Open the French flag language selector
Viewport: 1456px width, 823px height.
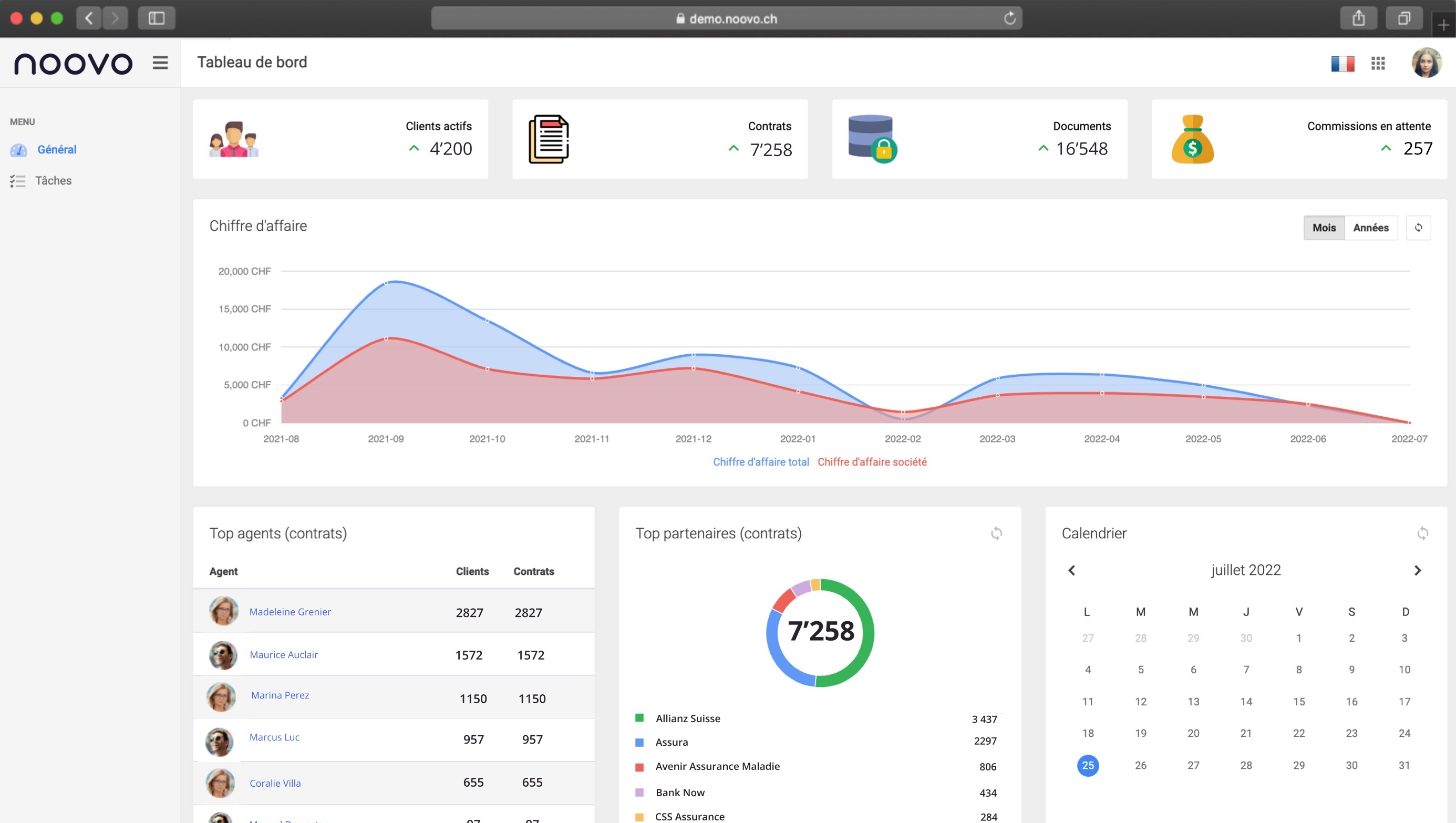[x=1343, y=63]
